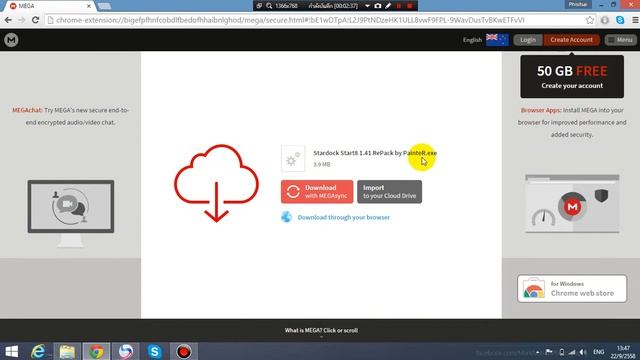The image size is (640, 360).
Task: Close the MEGA browser tab
Action: click(x=89, y=6)
